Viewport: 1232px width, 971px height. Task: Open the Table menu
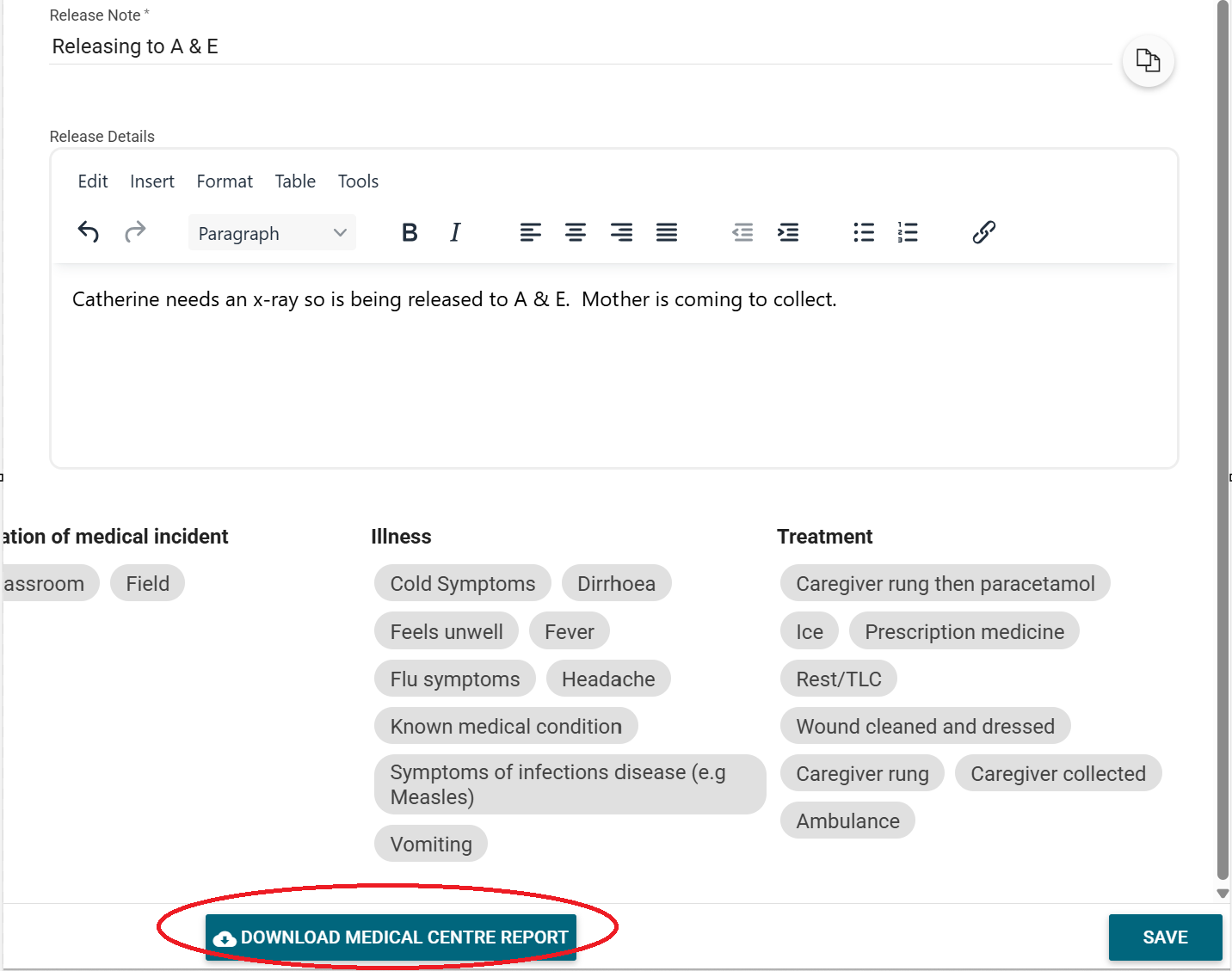pos(295,181)
